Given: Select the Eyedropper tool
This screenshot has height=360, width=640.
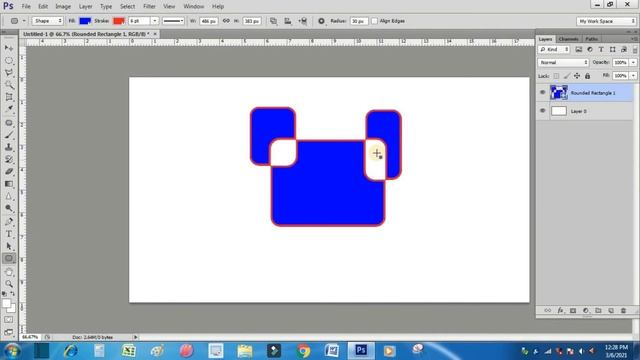Looking at the screenshot, I should (x=9, y=109).
